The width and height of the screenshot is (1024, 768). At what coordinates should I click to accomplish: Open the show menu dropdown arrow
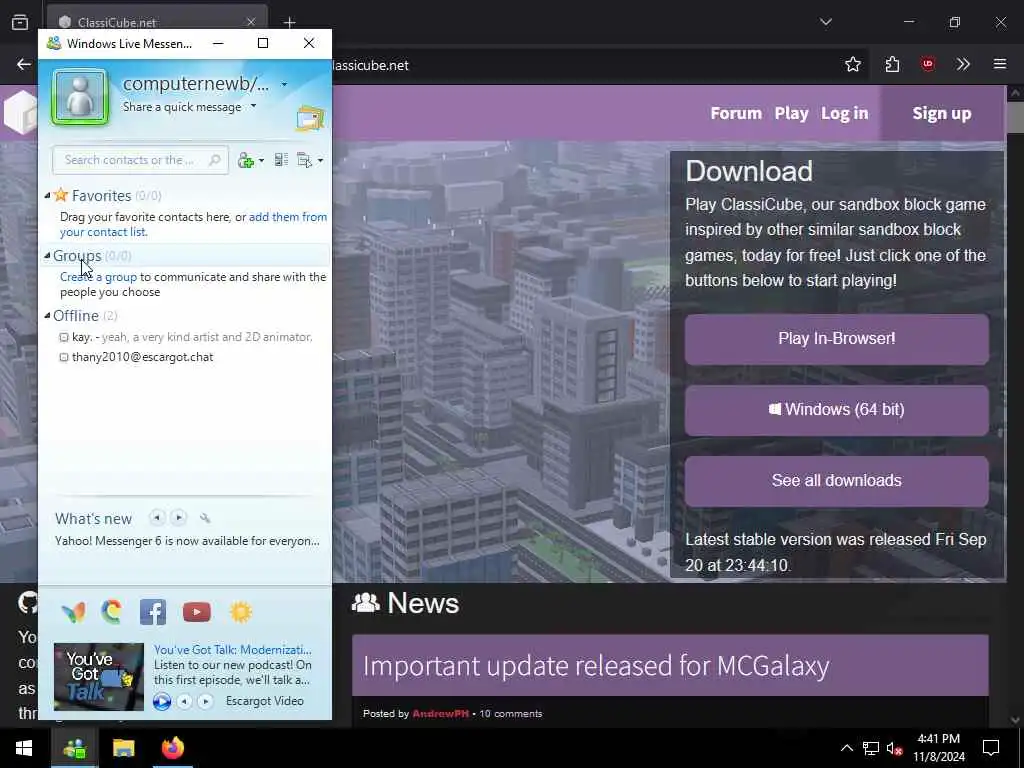pyautogui.click(x=320, y=161)
